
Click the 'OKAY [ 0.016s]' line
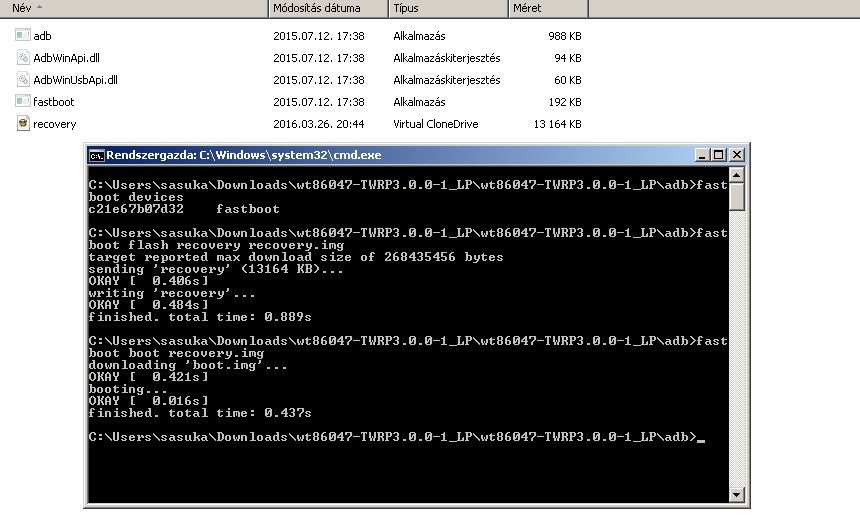point(148,401)
